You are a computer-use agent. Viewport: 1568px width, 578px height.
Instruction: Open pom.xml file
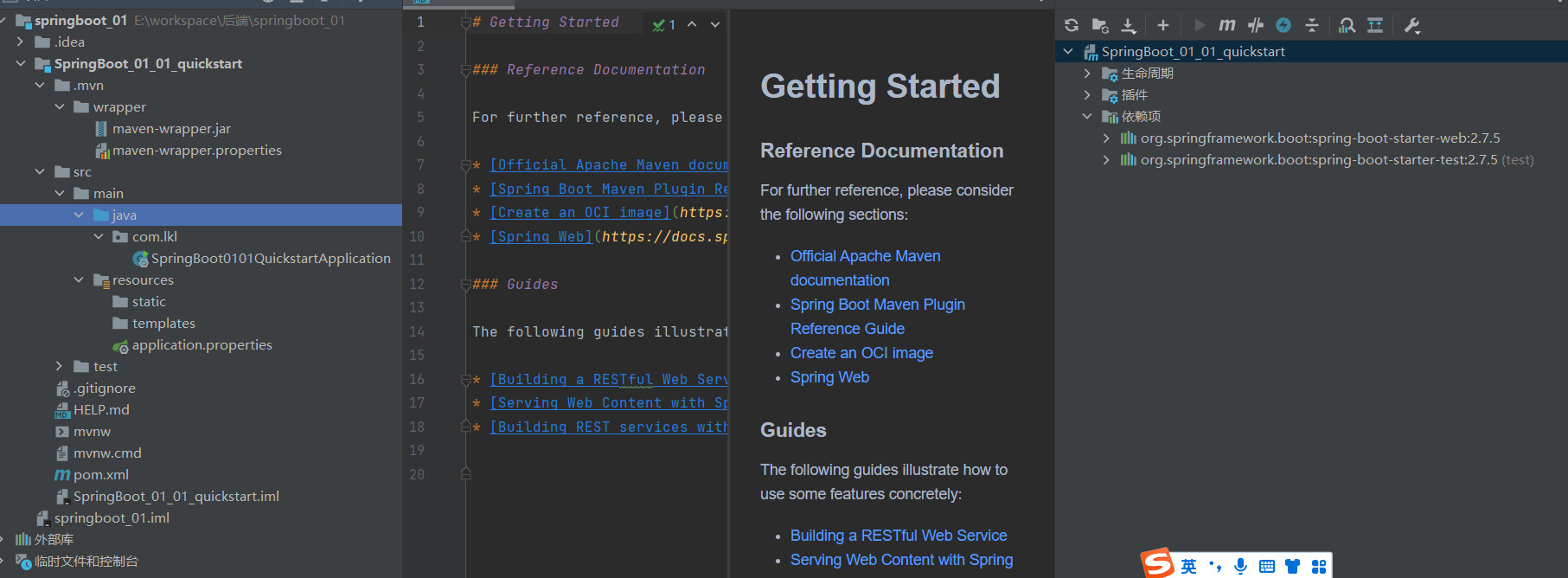(101, 474)
